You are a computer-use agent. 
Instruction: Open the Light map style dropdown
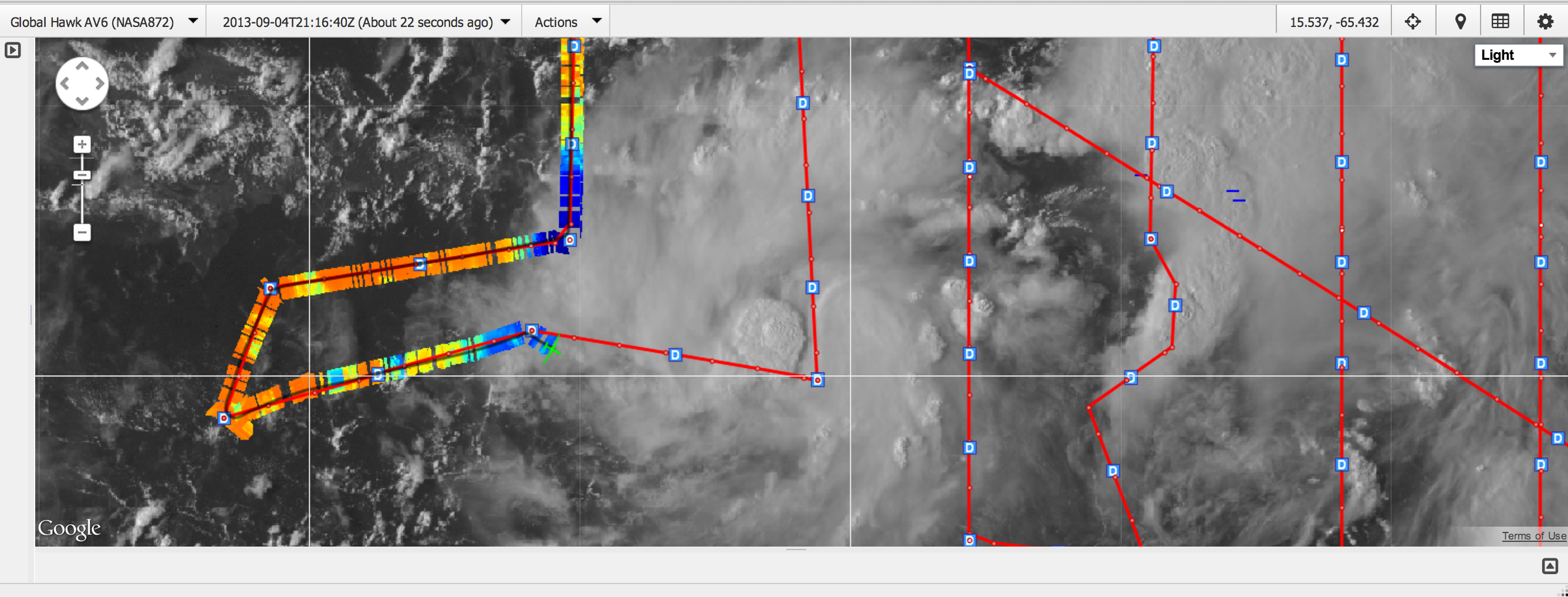pos(1518,55)
